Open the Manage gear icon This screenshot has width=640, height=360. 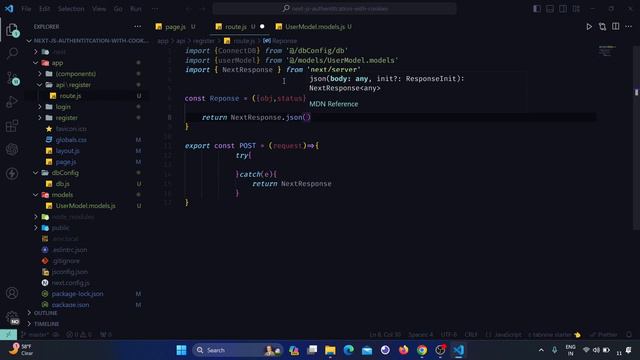[12, 317]
